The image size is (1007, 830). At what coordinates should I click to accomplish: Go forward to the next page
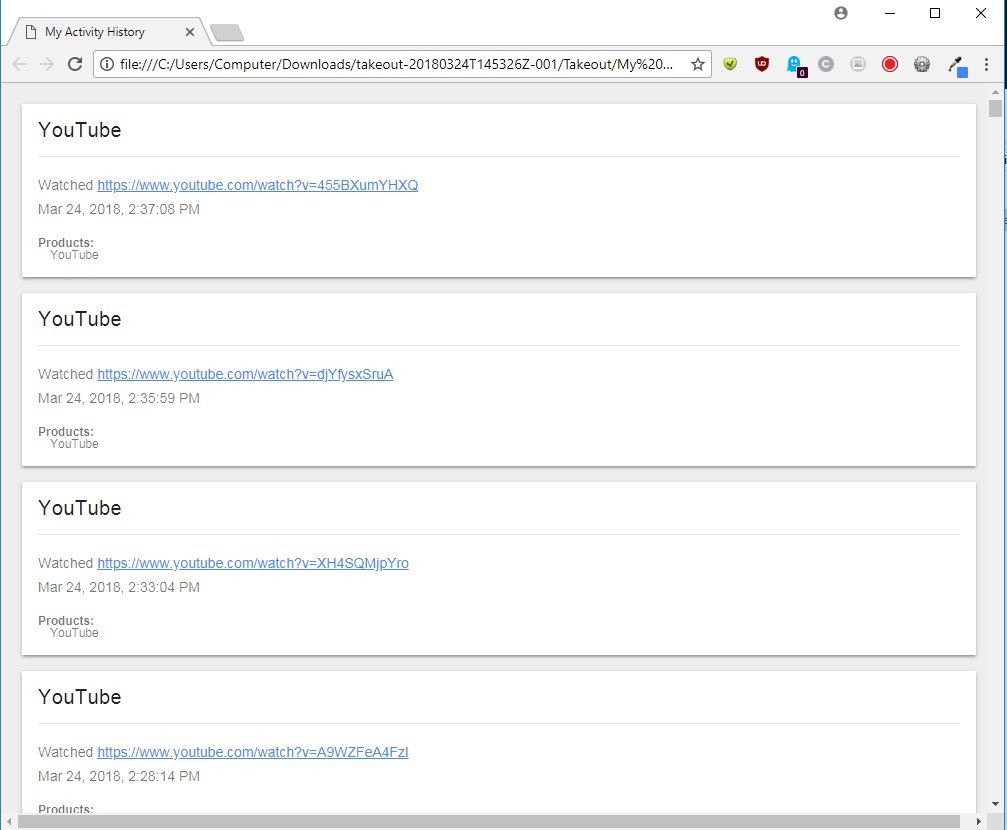(x=47, y=64)
